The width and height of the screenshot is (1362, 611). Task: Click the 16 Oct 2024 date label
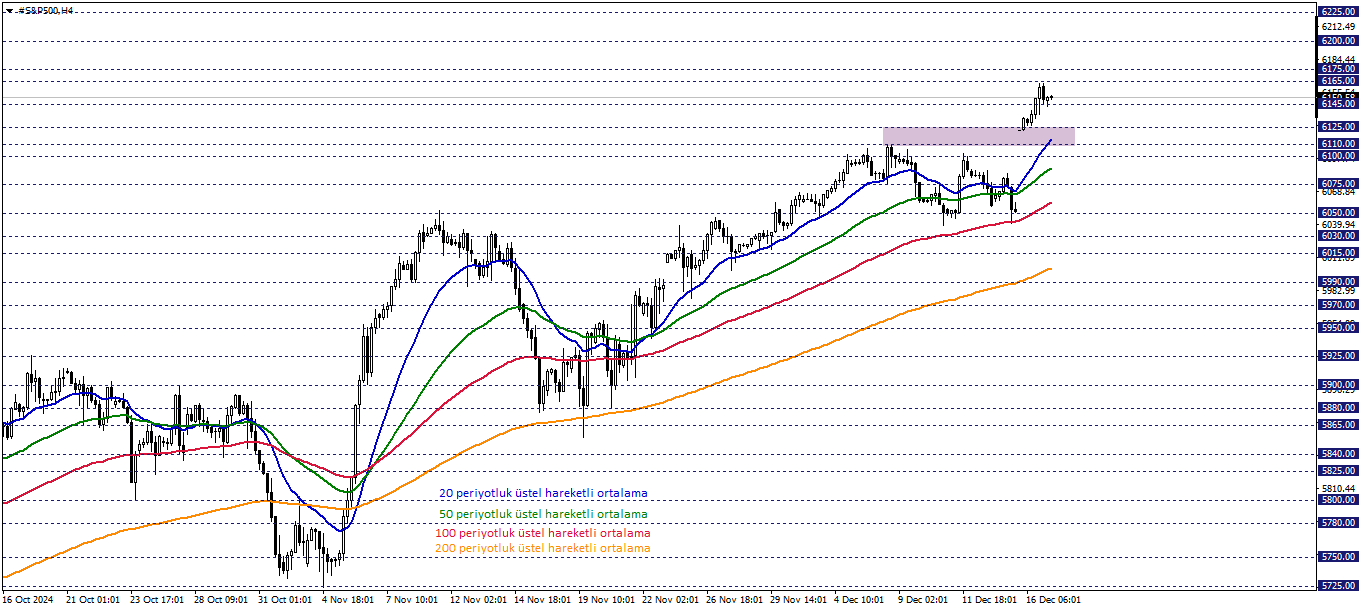tap(30, 600)
